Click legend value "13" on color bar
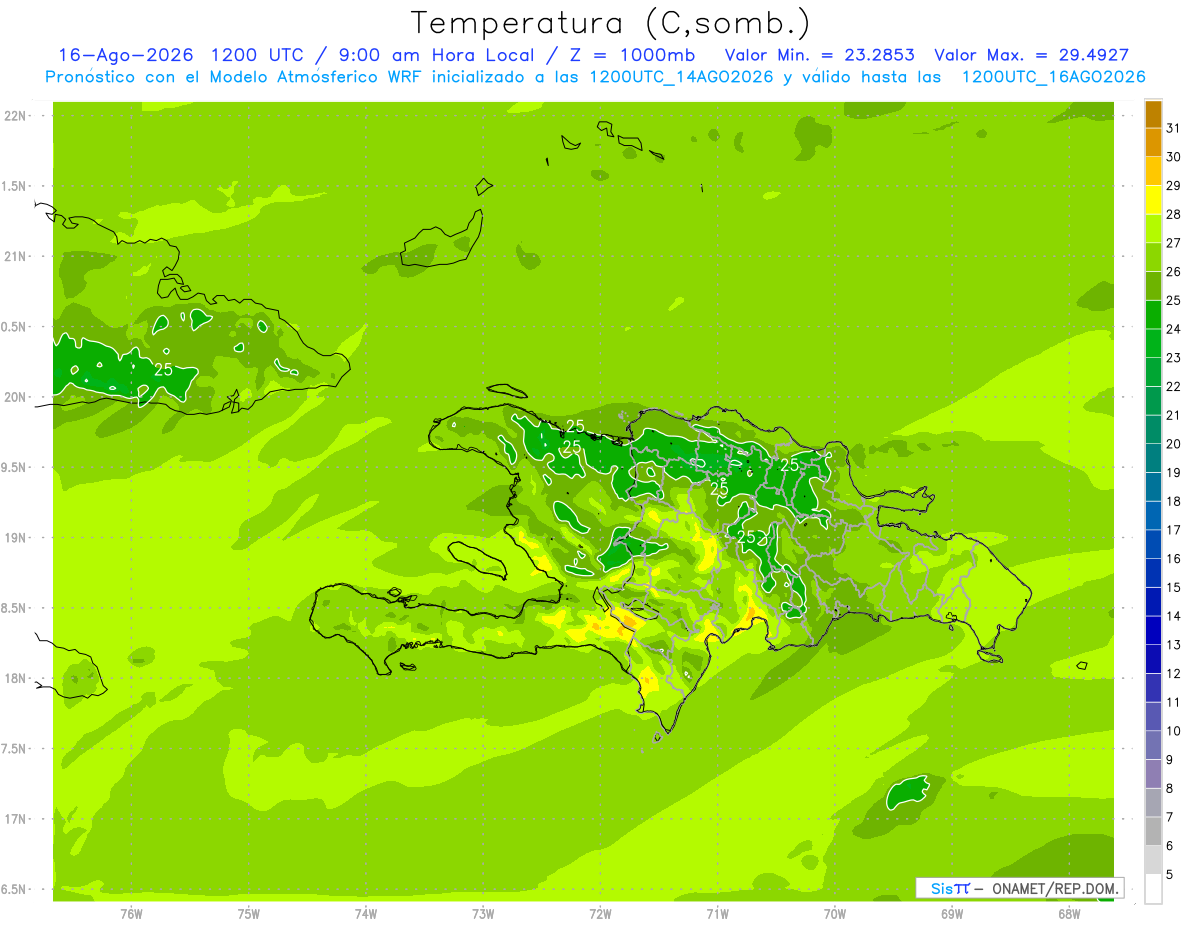 1174,645
